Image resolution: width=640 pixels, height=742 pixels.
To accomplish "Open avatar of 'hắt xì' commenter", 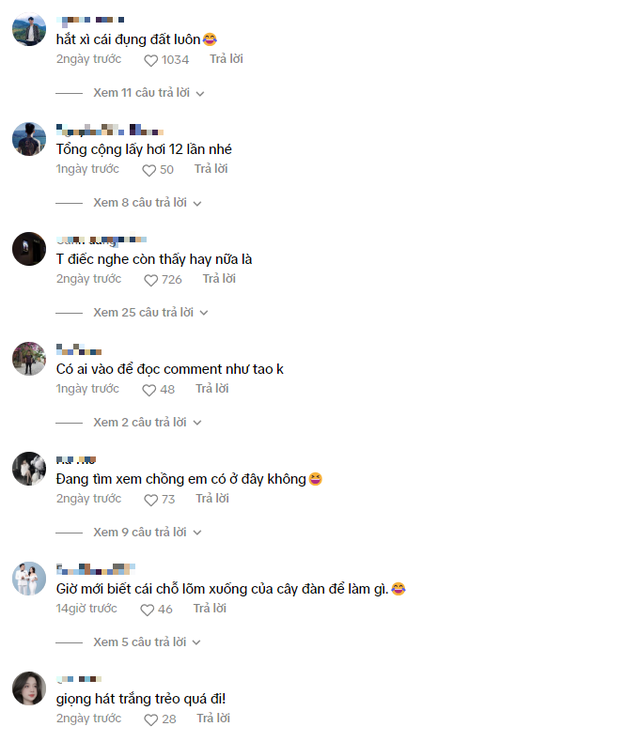I will (x=29, y=29).
